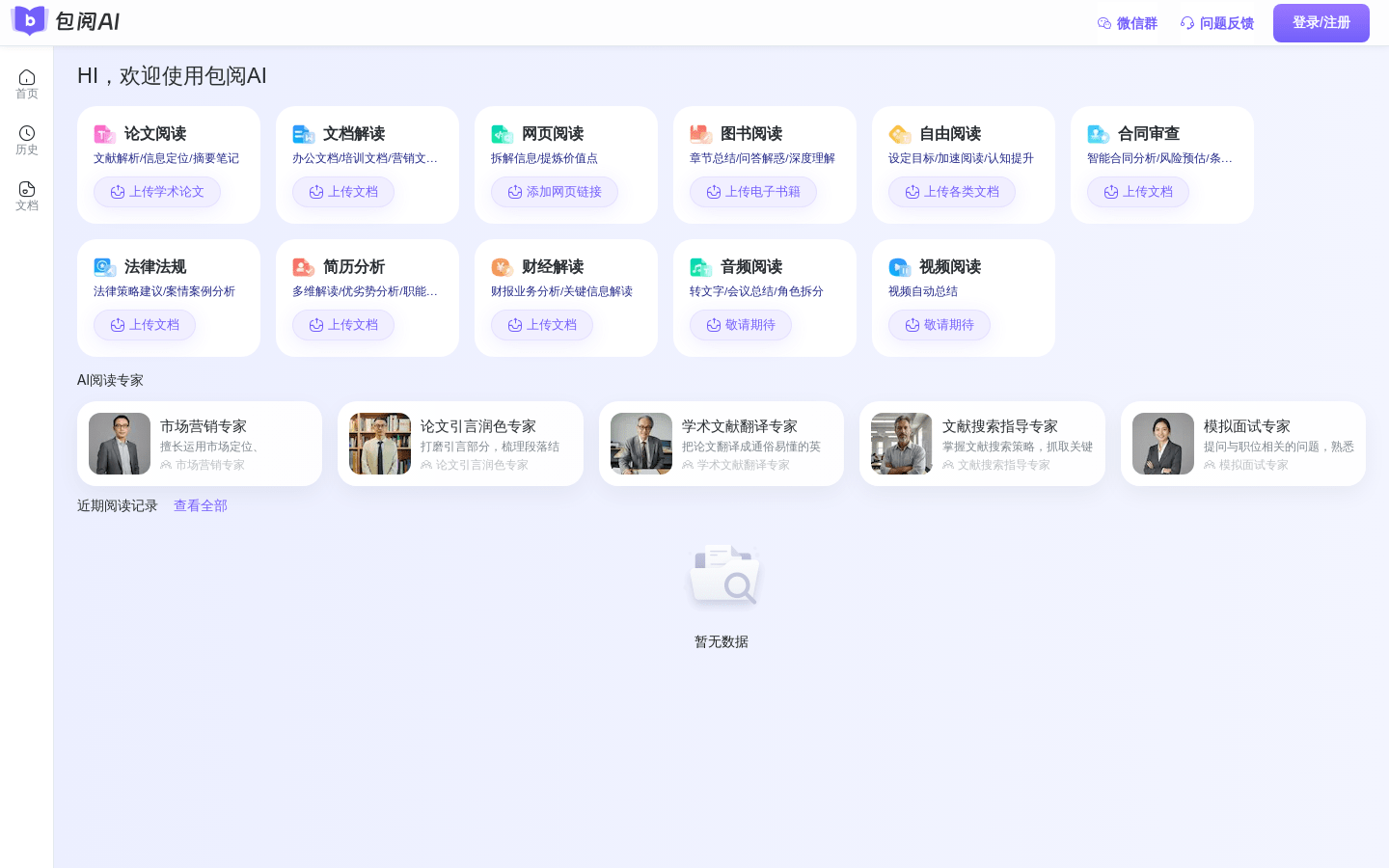Open the 模拟面试专家 title
Viewport: 1389px width, 868px height.
[1247, 426]
